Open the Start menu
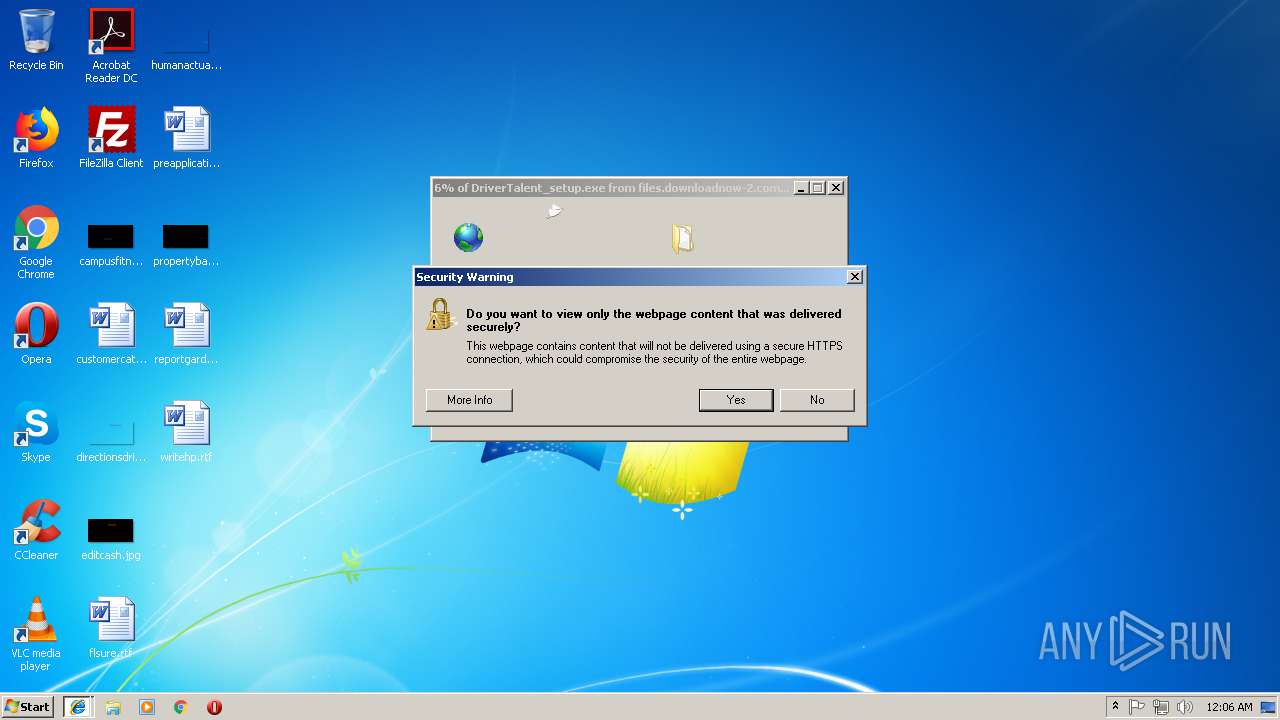1280x720 pixels. coord(27,707)
